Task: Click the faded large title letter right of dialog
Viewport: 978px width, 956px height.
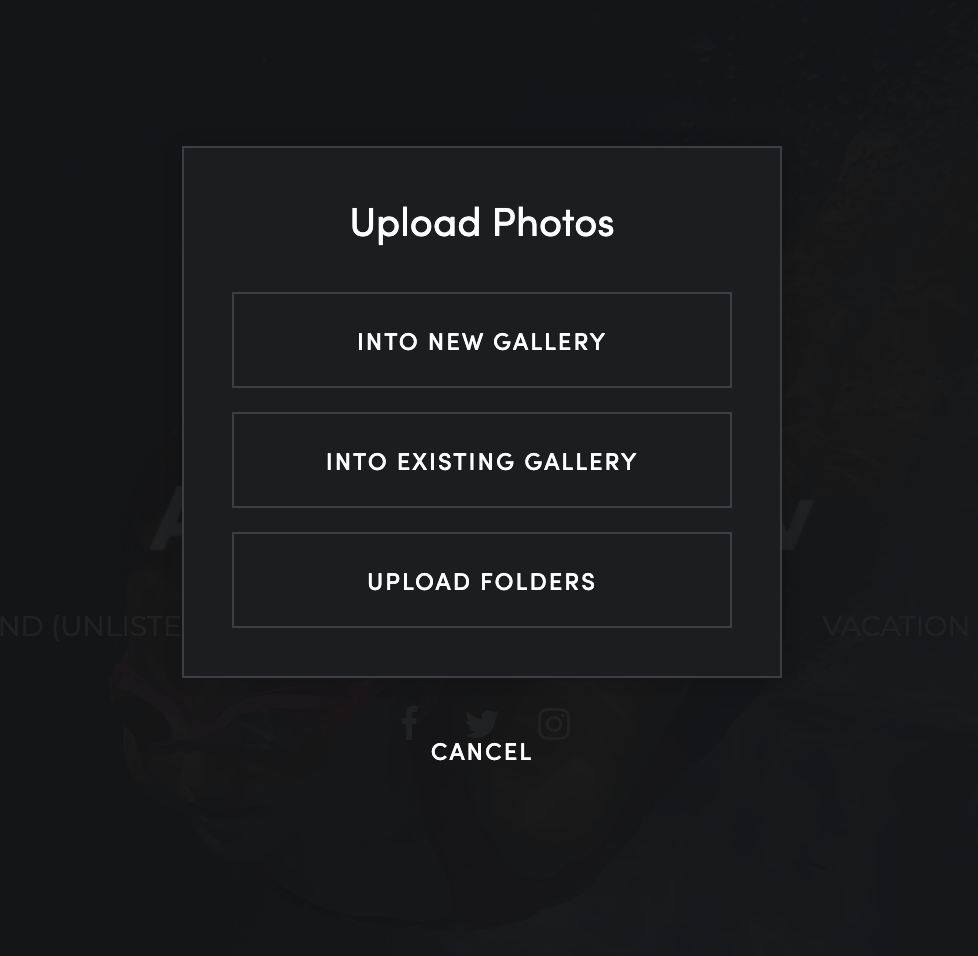Action: point(796,525)
